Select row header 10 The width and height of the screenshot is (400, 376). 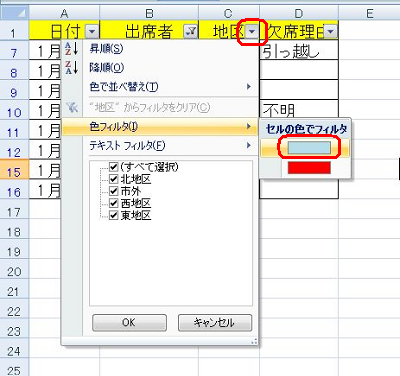(14, 110)
